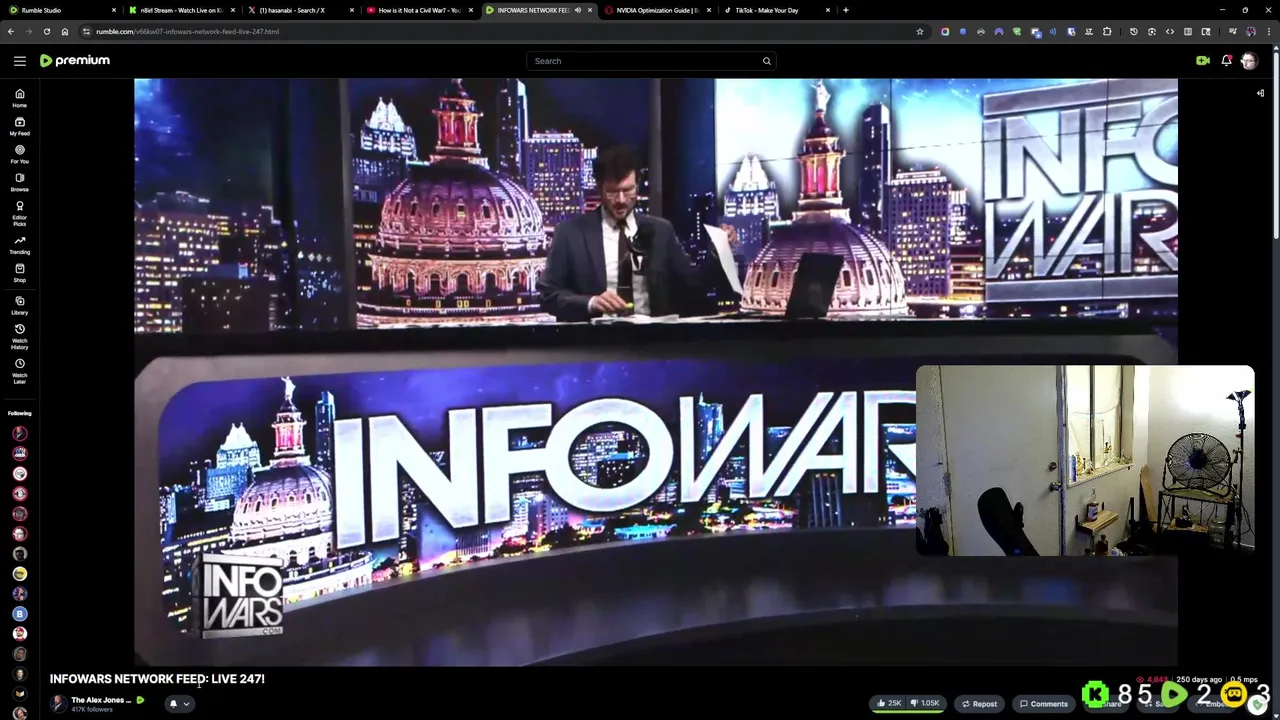Open Browse in sidebar
Viewport: 1280px width, 720px height.
(19, 182)
